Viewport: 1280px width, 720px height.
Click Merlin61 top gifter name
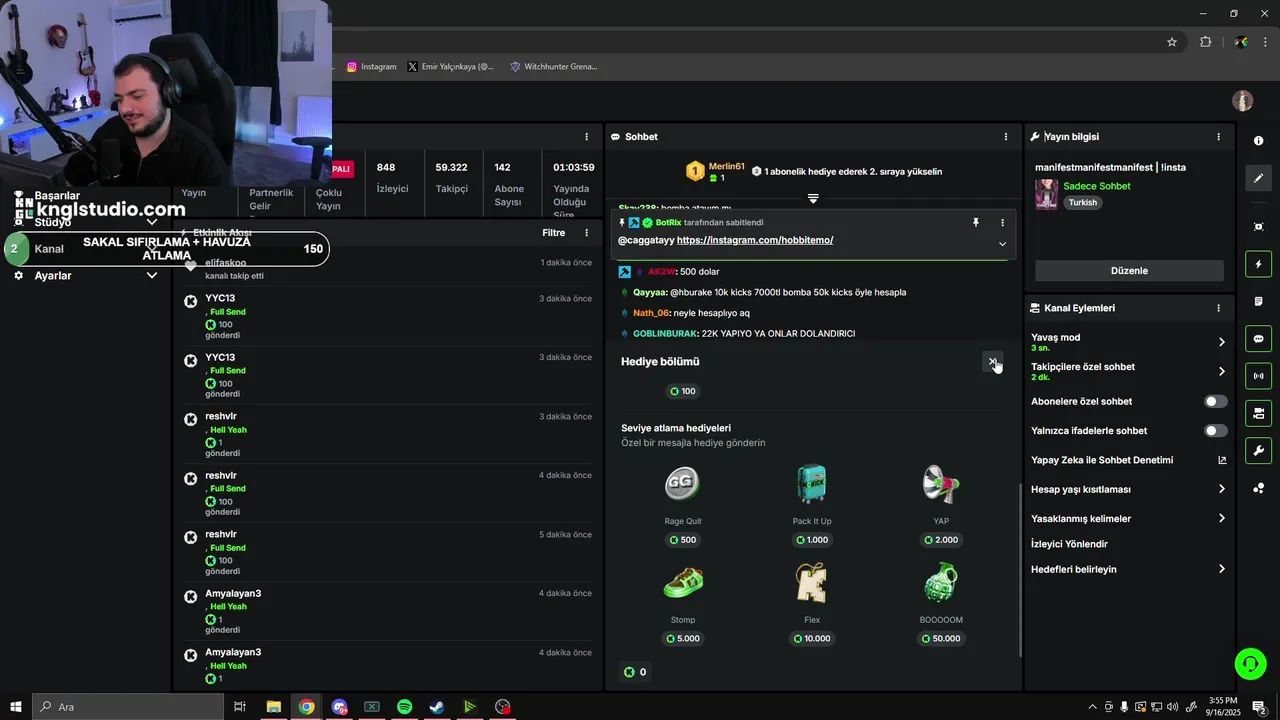pos(727,166)
